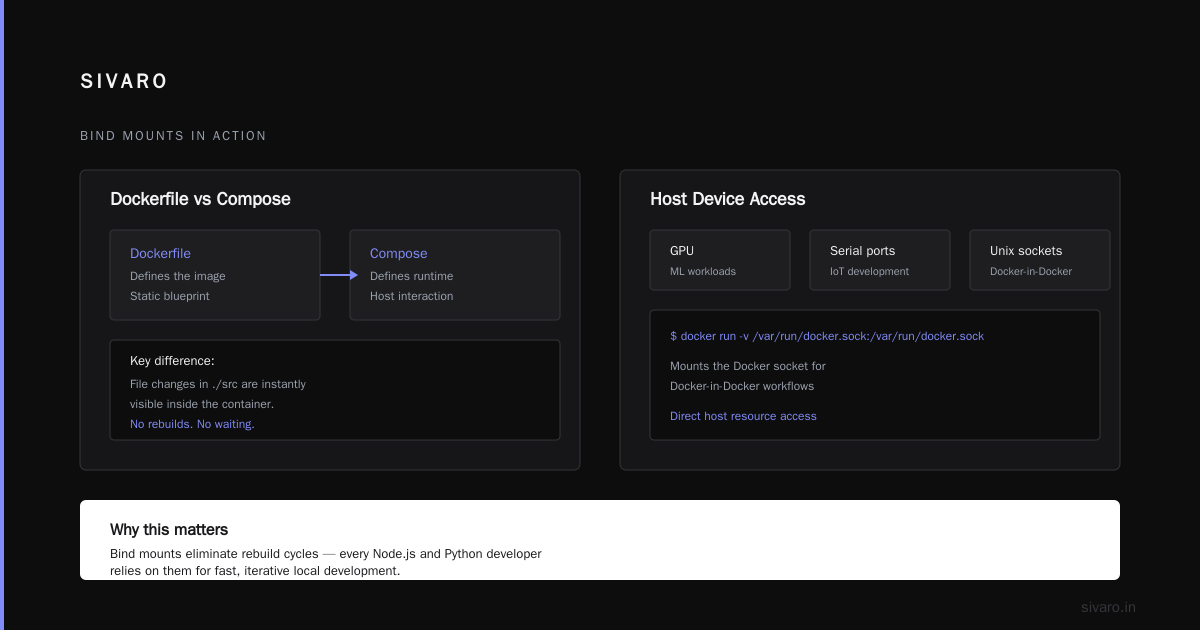Viewport: 1200px width, 630px height.
Task: Open the sivaro.in footer link
Action: tap(1108, 607)
